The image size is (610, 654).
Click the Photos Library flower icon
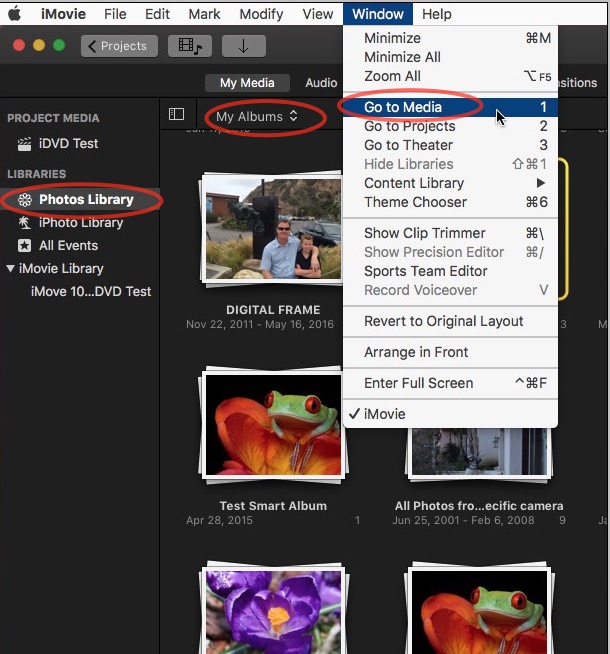[25, 200]
